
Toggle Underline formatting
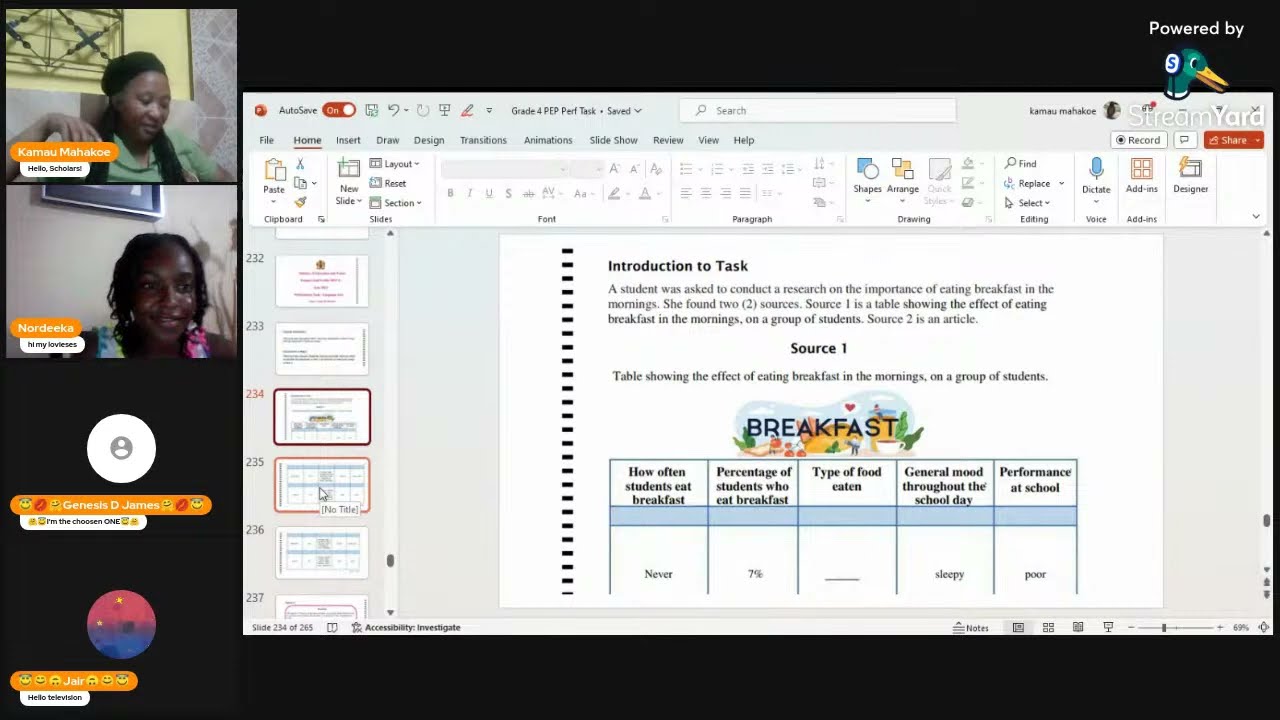click(489, 193)
